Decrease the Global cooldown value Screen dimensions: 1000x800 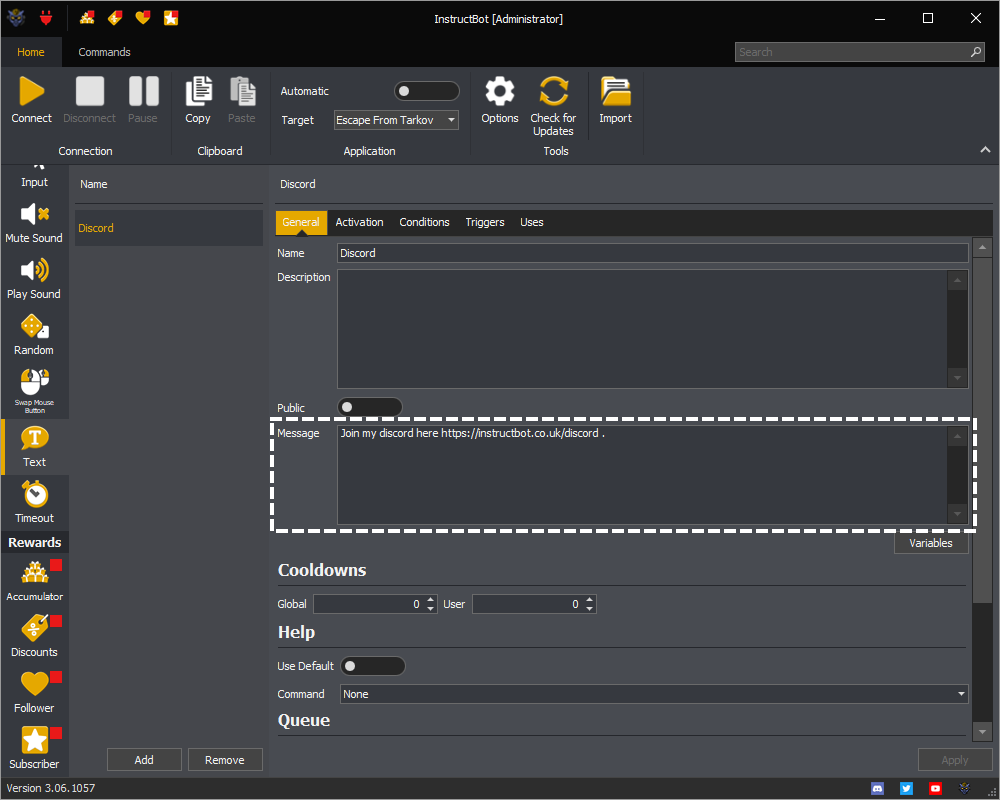pyautogui.click(x=430, y=609)
